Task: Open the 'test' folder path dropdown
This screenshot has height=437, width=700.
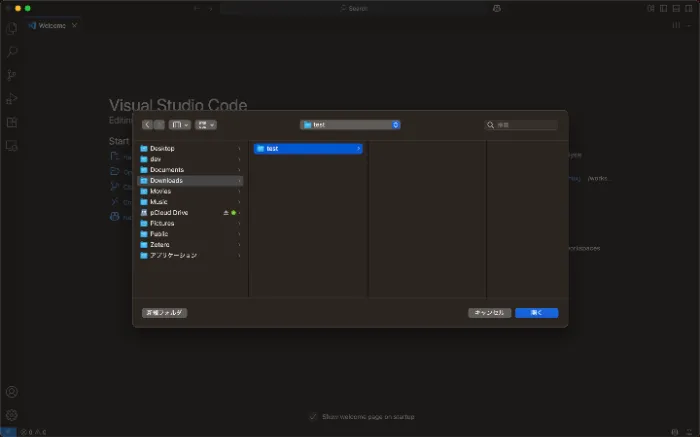Action: pyautogui.click(x=350, y=125)
